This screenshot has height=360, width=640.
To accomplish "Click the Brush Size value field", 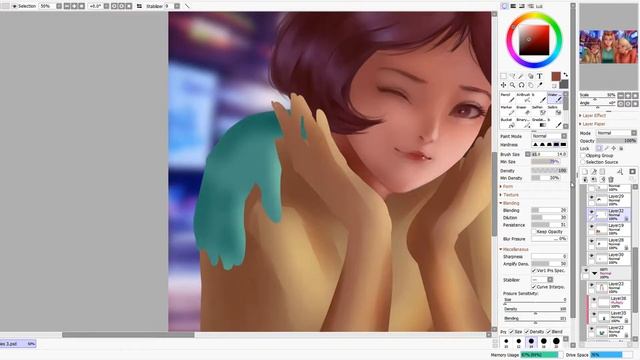I will click(x=549, y=154).
